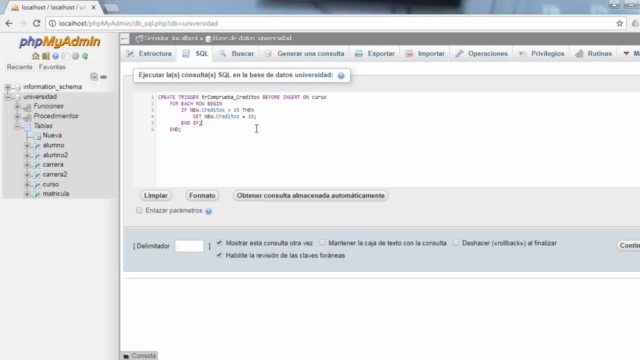Image resolution: width=640 pixels, height=360 pixels.
Task: Click SQL help icon next to universidad
Action: coord(341,76)
